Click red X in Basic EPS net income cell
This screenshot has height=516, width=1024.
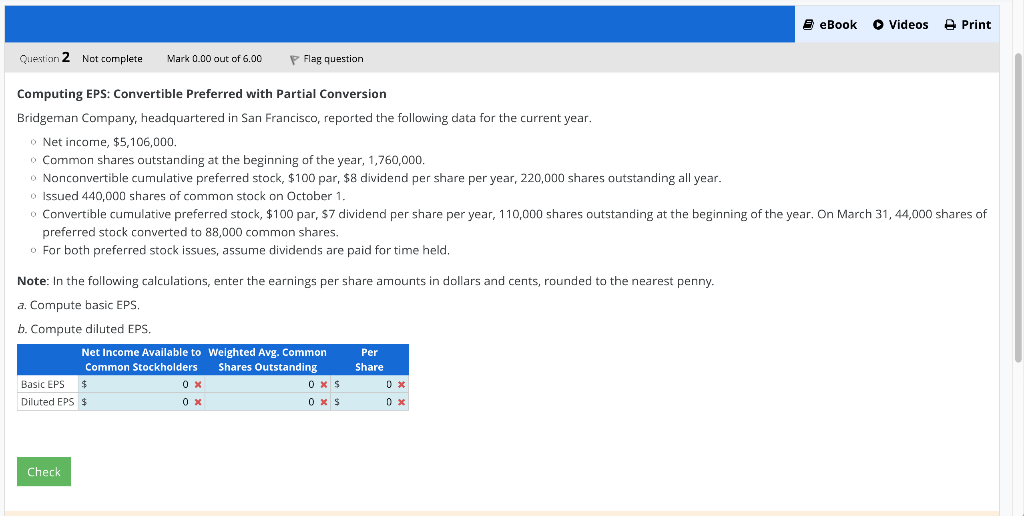(x=198, y=385)
